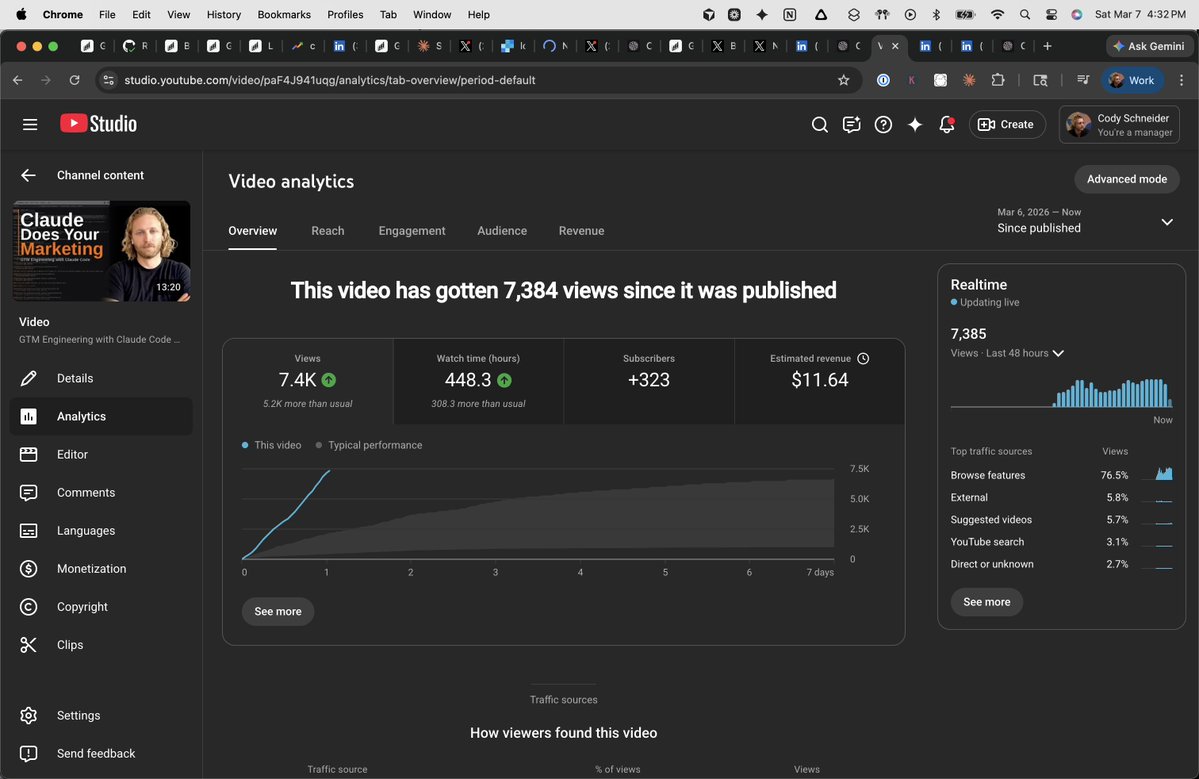Open a new tab with plus button
Viewport: 1199px width, 779px height.
pos(1048,46)
